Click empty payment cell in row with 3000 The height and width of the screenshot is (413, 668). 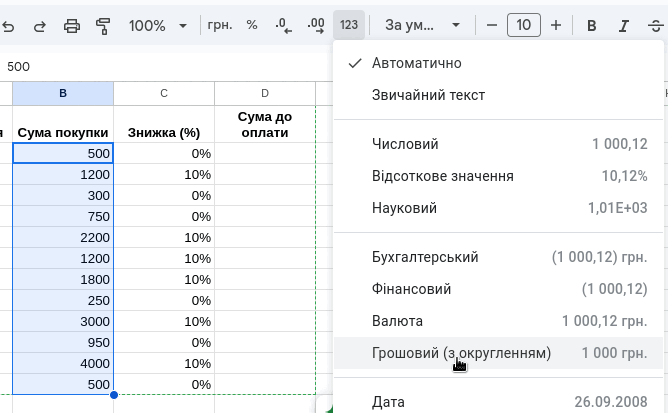click(265, 321)
